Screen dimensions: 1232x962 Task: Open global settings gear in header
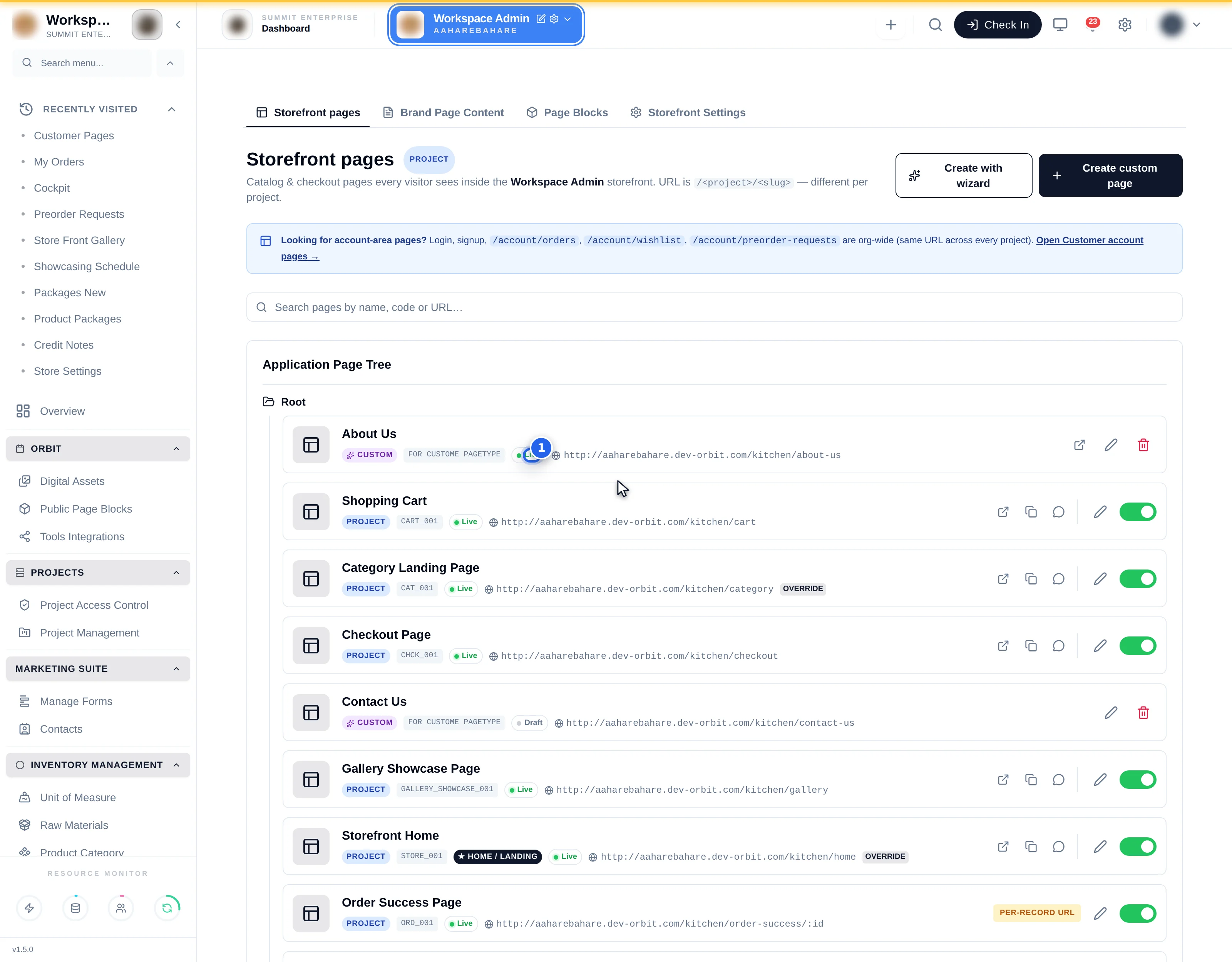pyautogui.click(x=1125, y=25)
